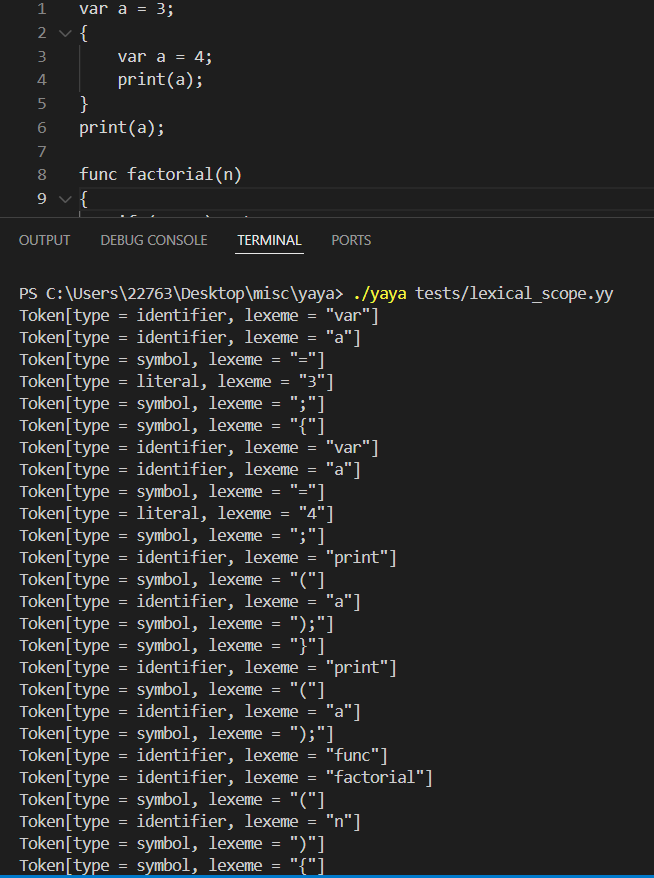Click line number 8 in the editor gutter

(41, 175)
